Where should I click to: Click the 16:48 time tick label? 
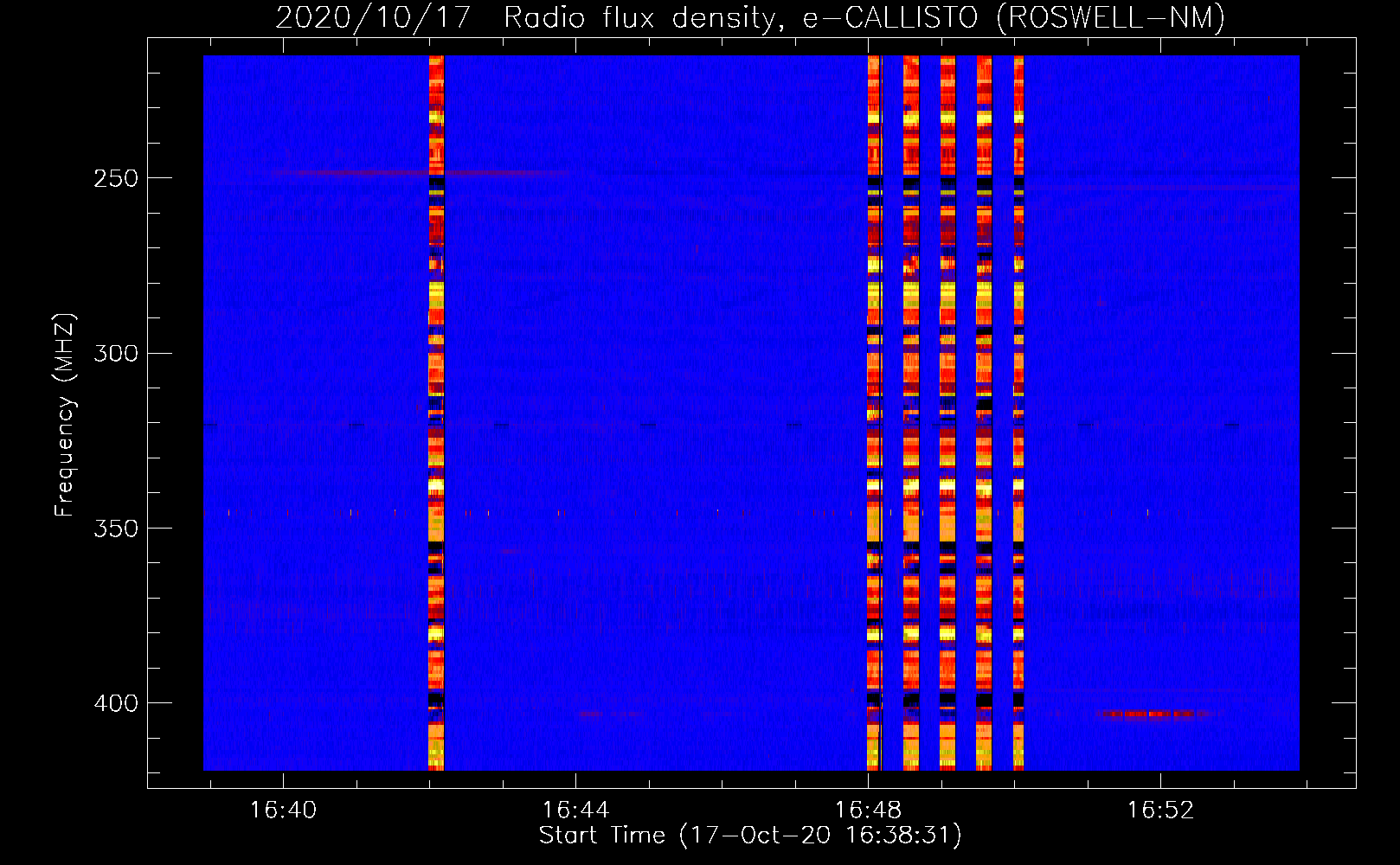click(868, 811)
